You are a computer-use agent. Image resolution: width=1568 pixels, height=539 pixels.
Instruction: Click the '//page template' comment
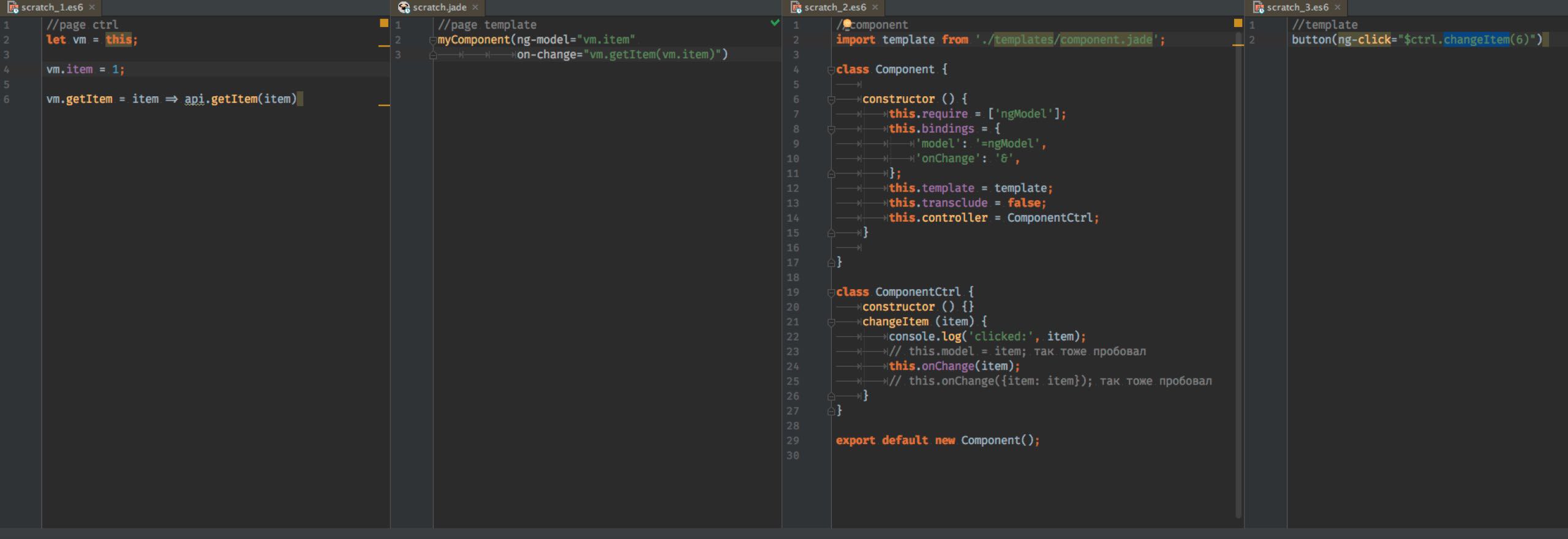tap(487, 24)
